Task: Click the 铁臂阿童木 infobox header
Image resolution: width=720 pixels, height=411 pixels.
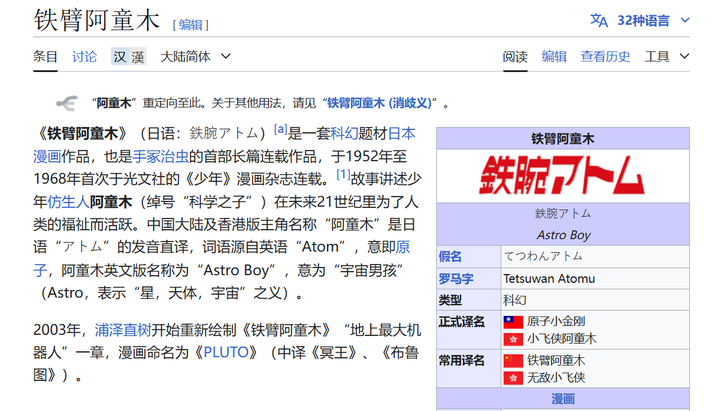Action: click(x=562, y=138)
